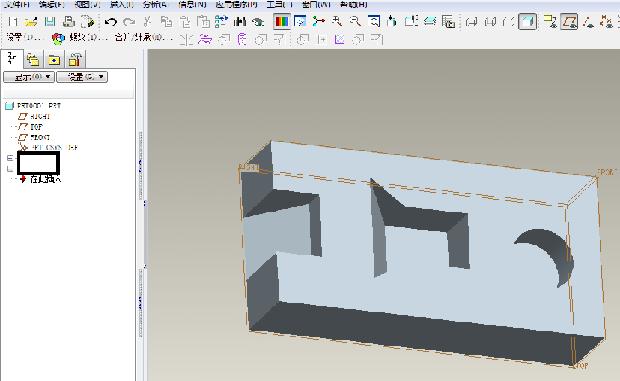
Task: Open the 分析 menu
Action: point(155,4)
